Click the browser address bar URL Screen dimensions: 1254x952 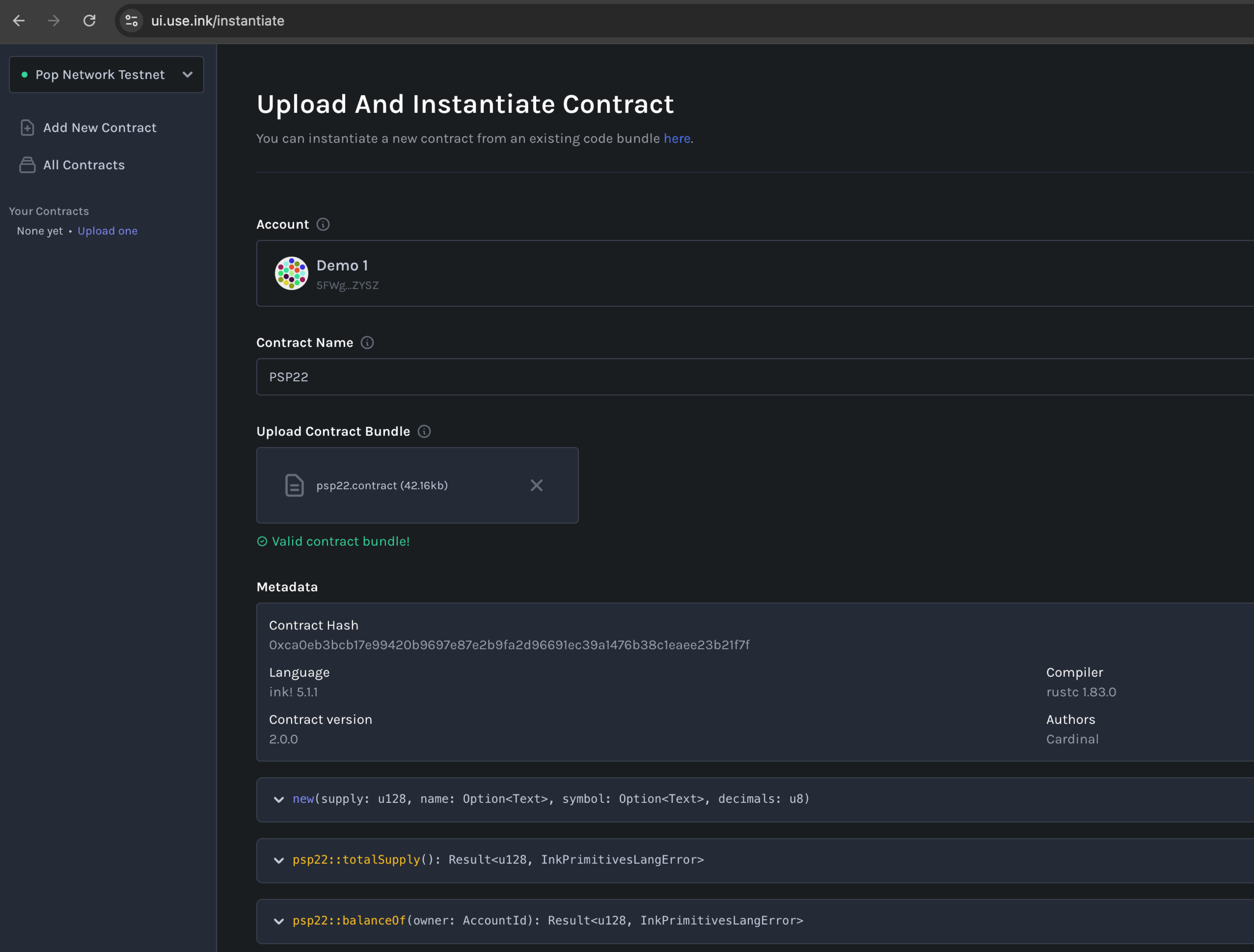217,21
